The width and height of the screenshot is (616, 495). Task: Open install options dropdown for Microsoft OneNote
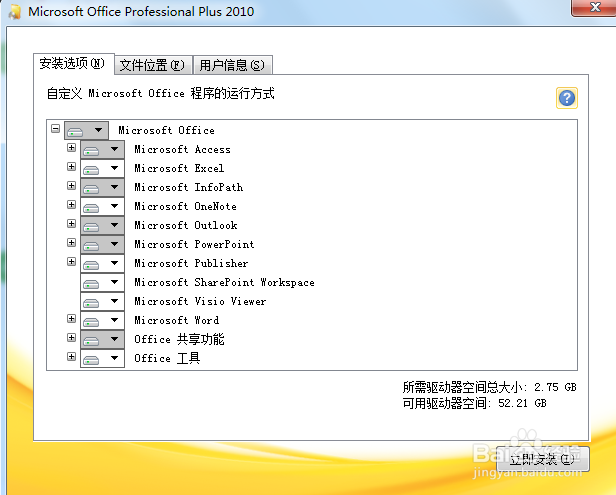coord(103,206)
